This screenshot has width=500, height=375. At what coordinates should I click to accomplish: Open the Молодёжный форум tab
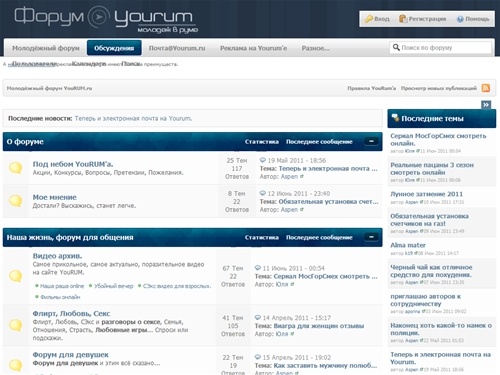(46, 48)
